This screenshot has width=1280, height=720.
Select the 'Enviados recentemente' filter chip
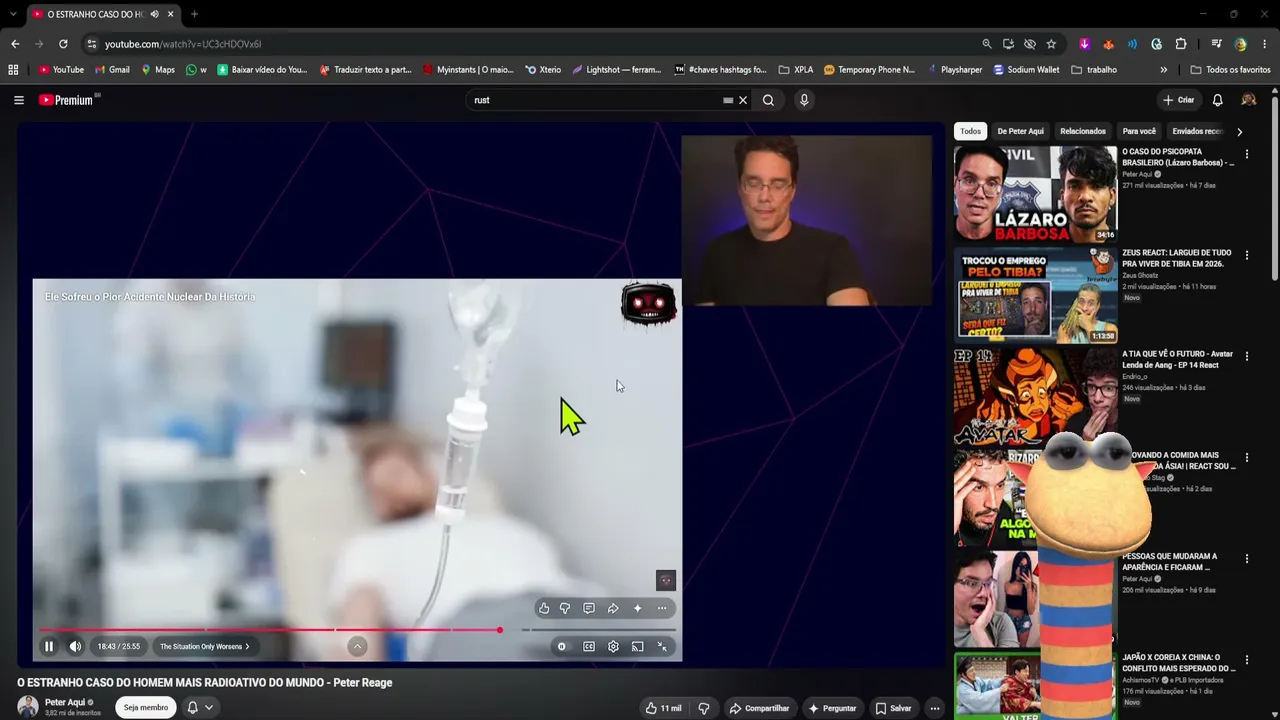(x=1196, y=131)
